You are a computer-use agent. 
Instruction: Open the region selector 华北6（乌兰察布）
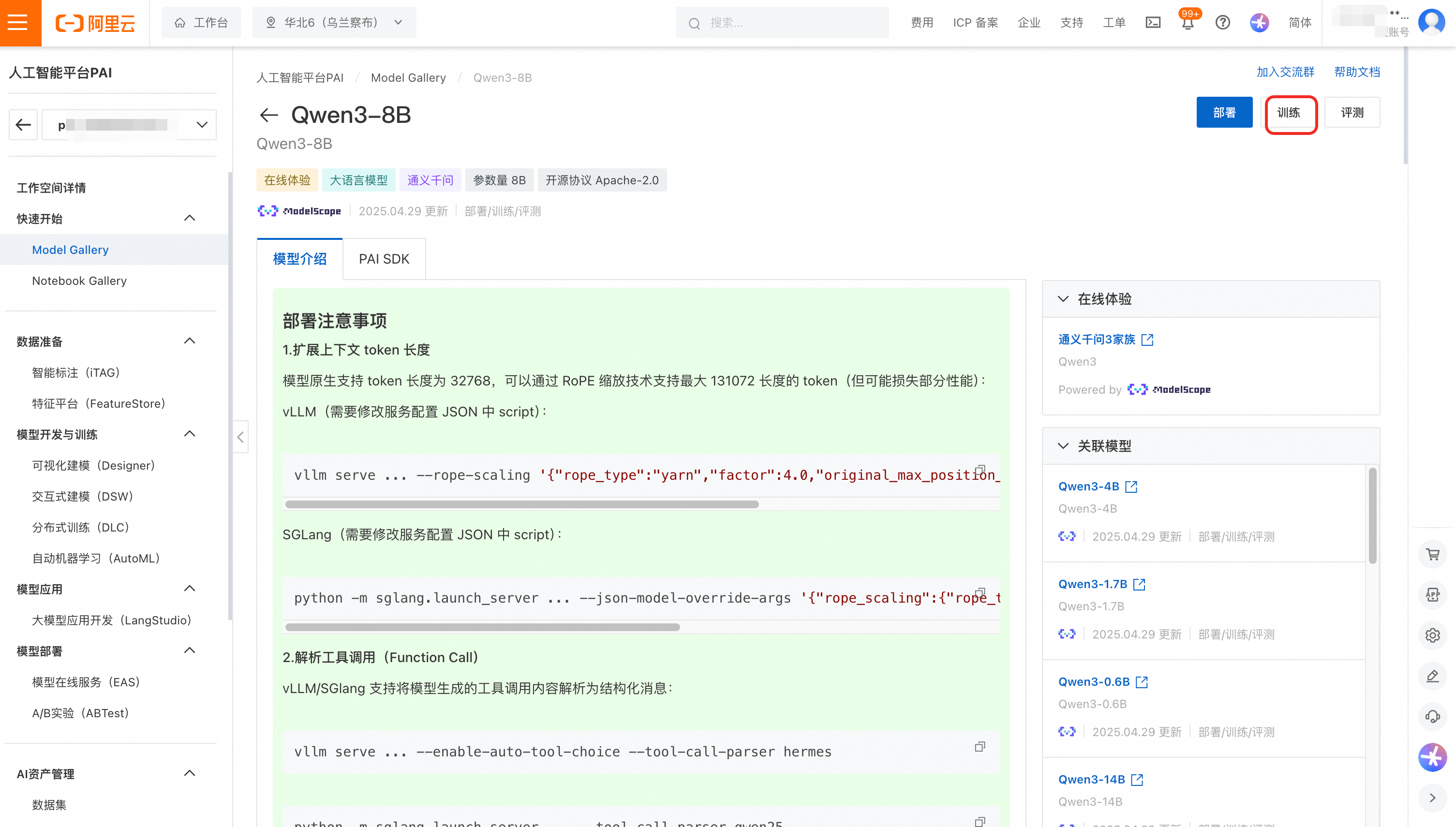pyautogui.click(x=334, y=23)
